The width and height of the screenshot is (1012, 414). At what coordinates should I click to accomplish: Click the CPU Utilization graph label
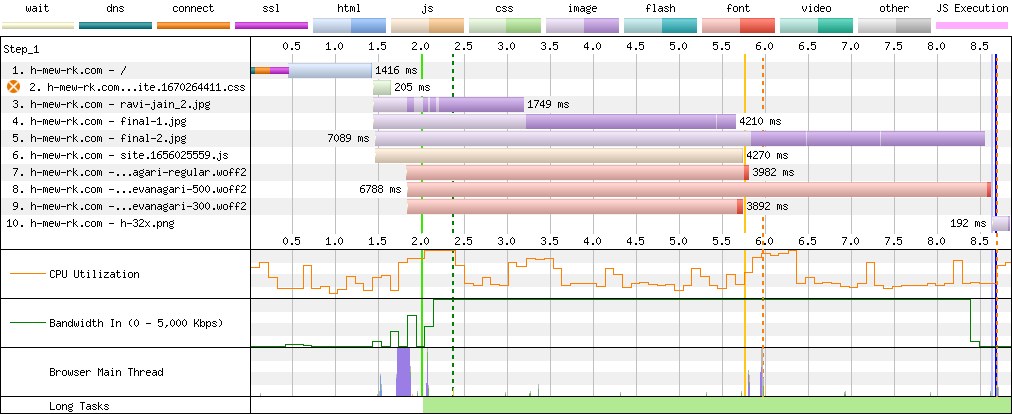tap(94, 274)
